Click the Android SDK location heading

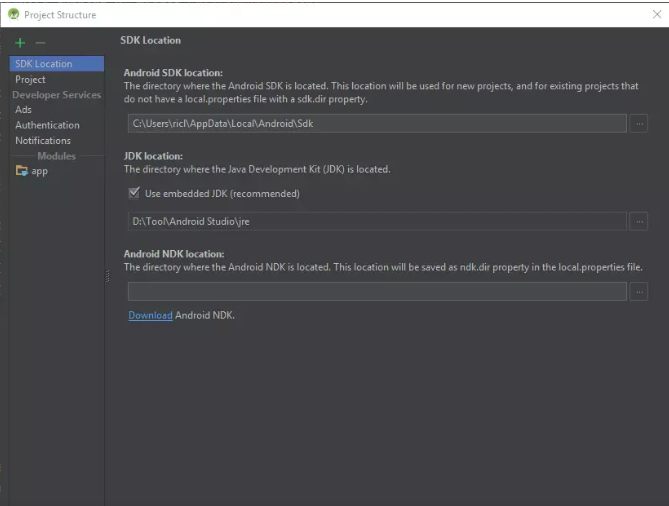point(173,73)
